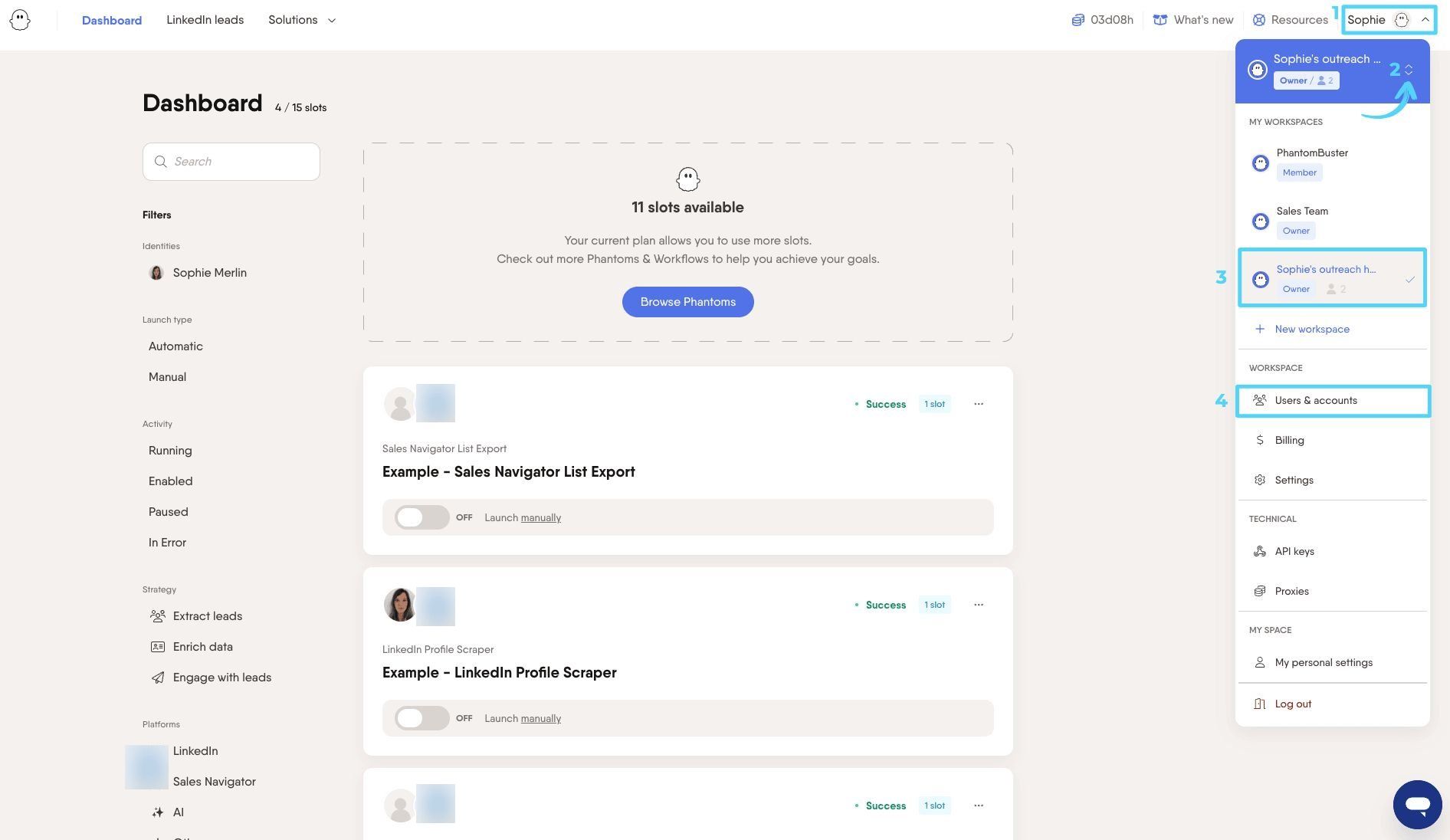Click the Search phantoms input field

click(x=231, y=162)
